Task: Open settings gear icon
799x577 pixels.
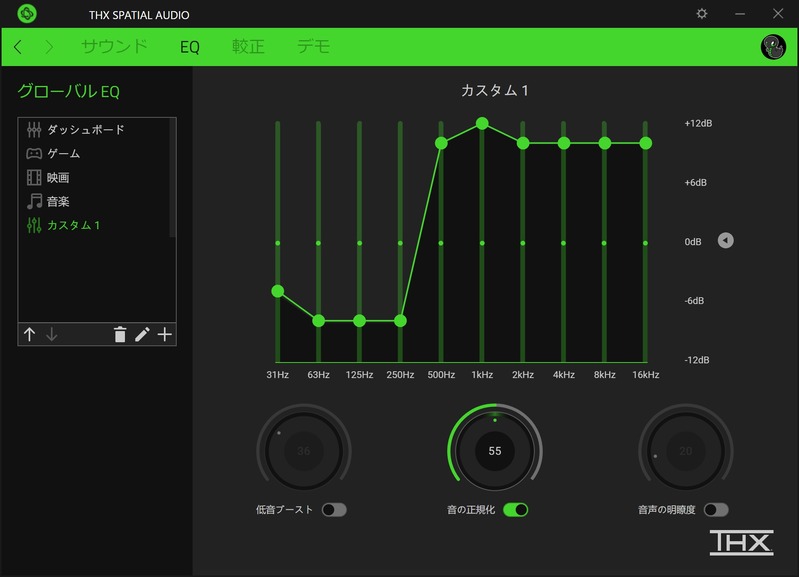Action: tap(702, 14)
